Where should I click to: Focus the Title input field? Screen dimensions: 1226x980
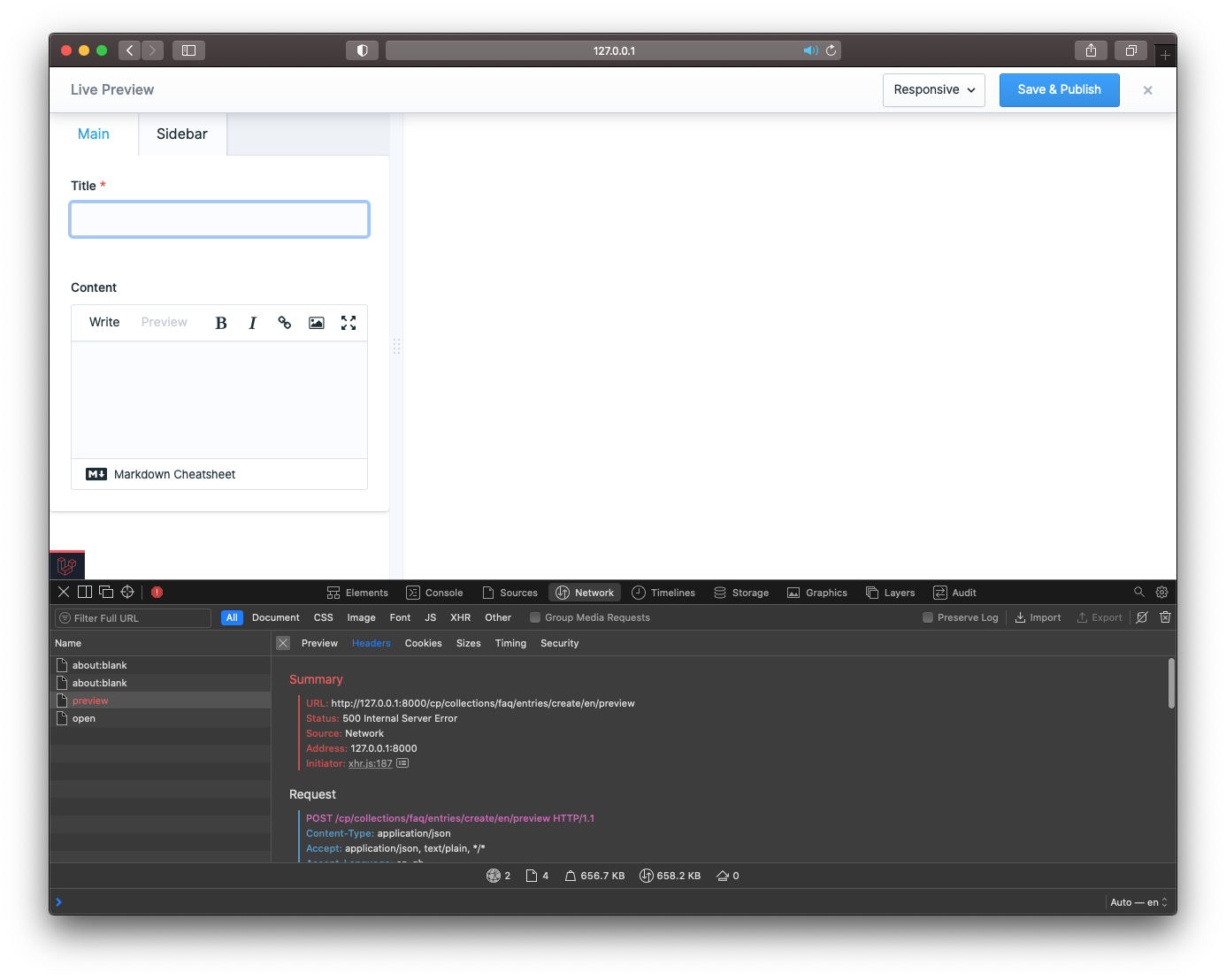219,219
